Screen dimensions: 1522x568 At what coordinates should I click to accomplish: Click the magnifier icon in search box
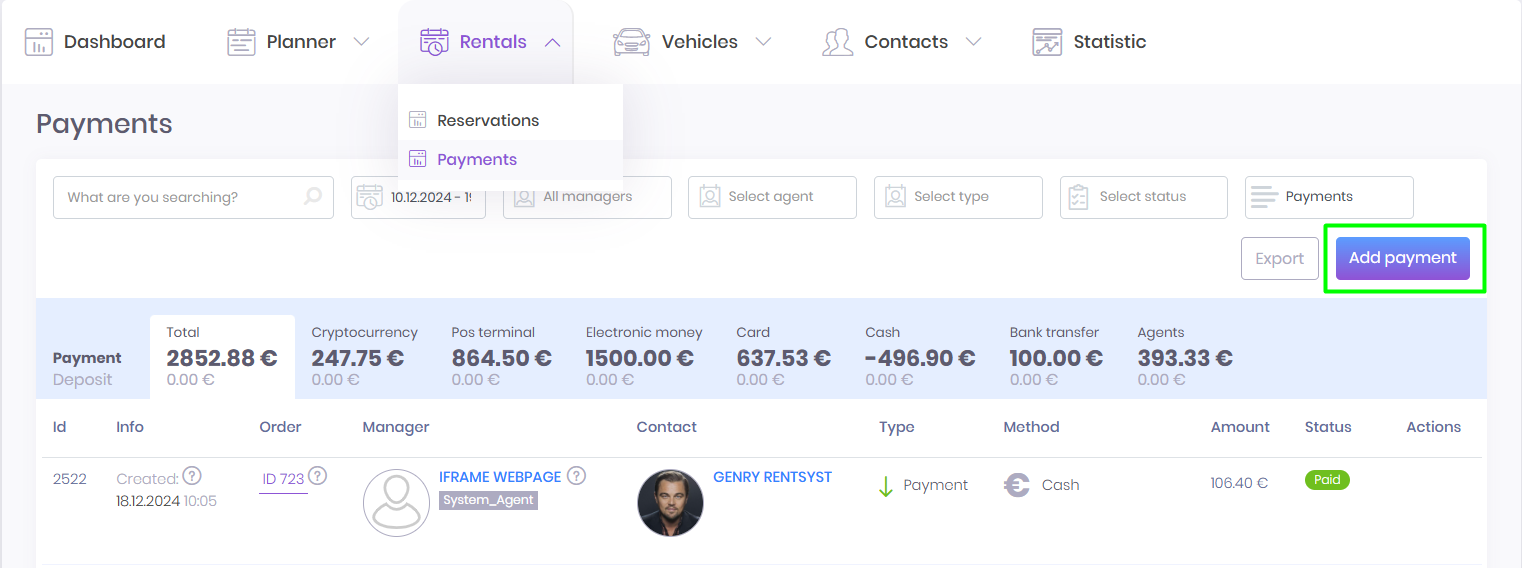(313, 197)
